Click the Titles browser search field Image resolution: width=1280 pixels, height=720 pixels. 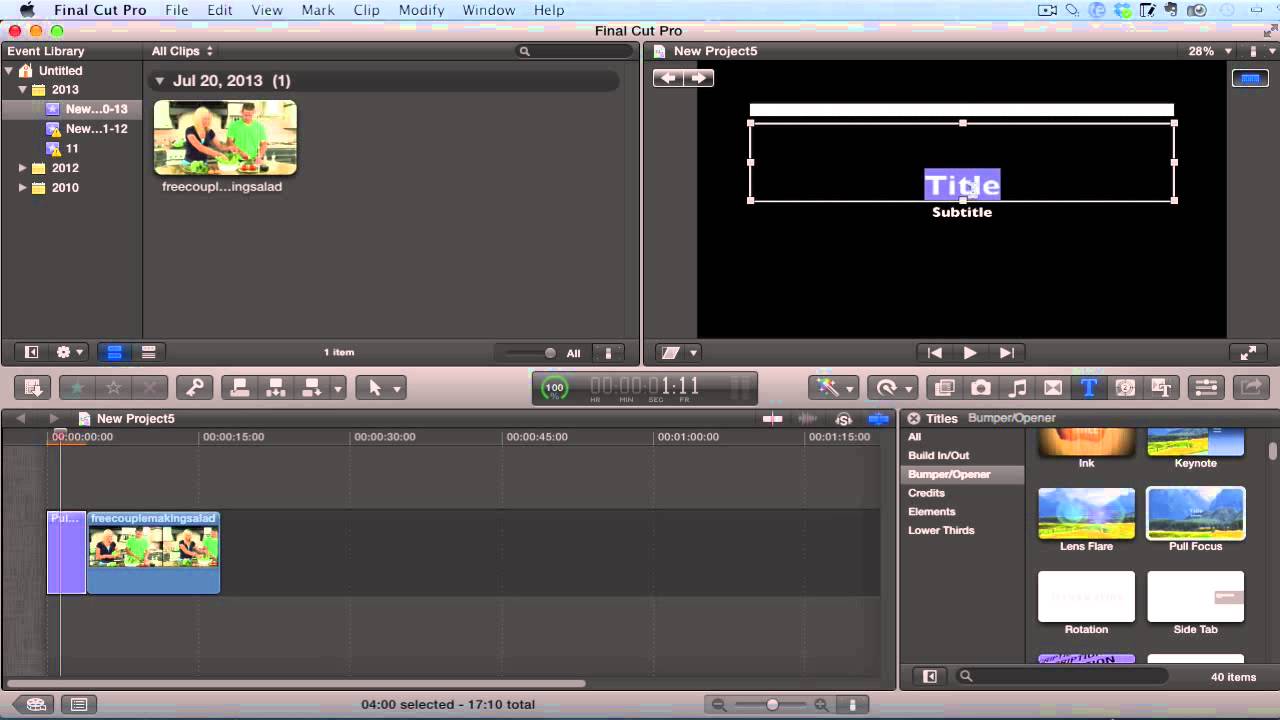tap(1061, 677)
